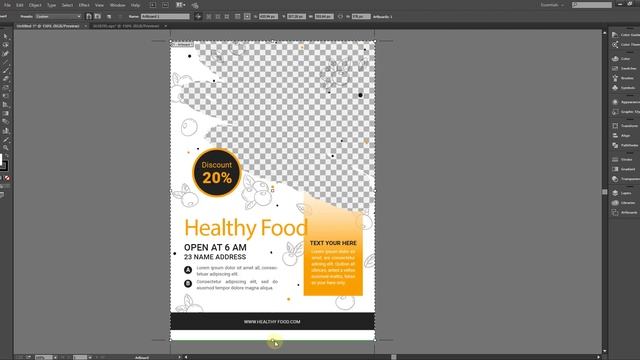Viewport: 640px width, 360px height.
Task: Open the Pathfinder panel
Action: 624,146
